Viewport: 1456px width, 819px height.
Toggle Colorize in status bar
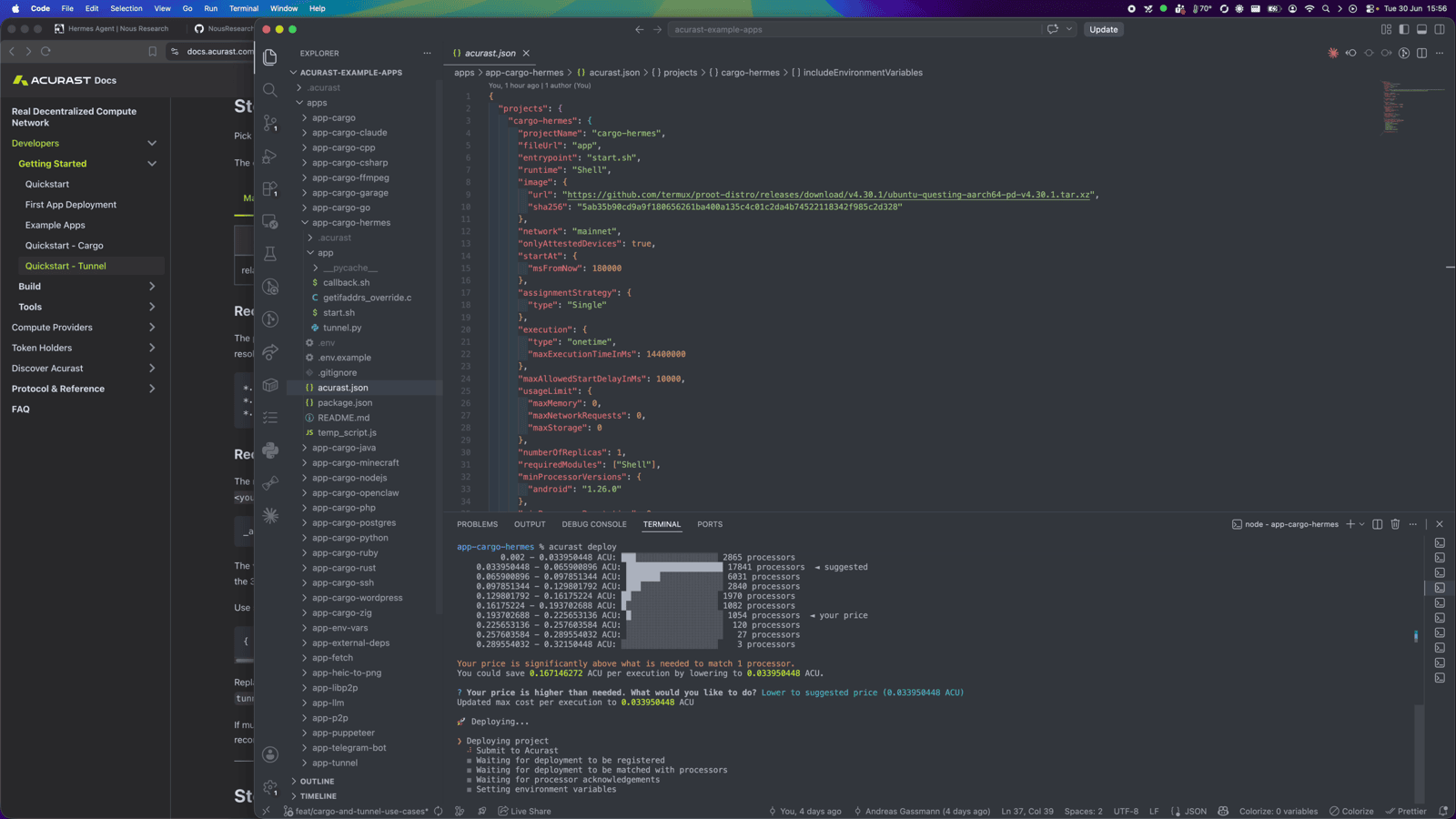pos(1351,811)
